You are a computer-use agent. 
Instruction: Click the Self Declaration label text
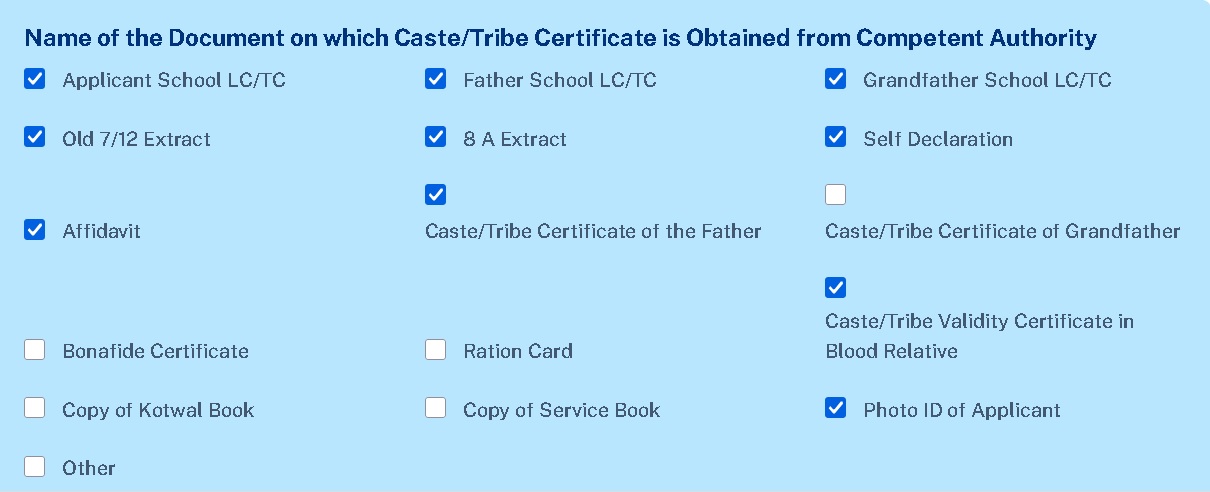(937, 139)
